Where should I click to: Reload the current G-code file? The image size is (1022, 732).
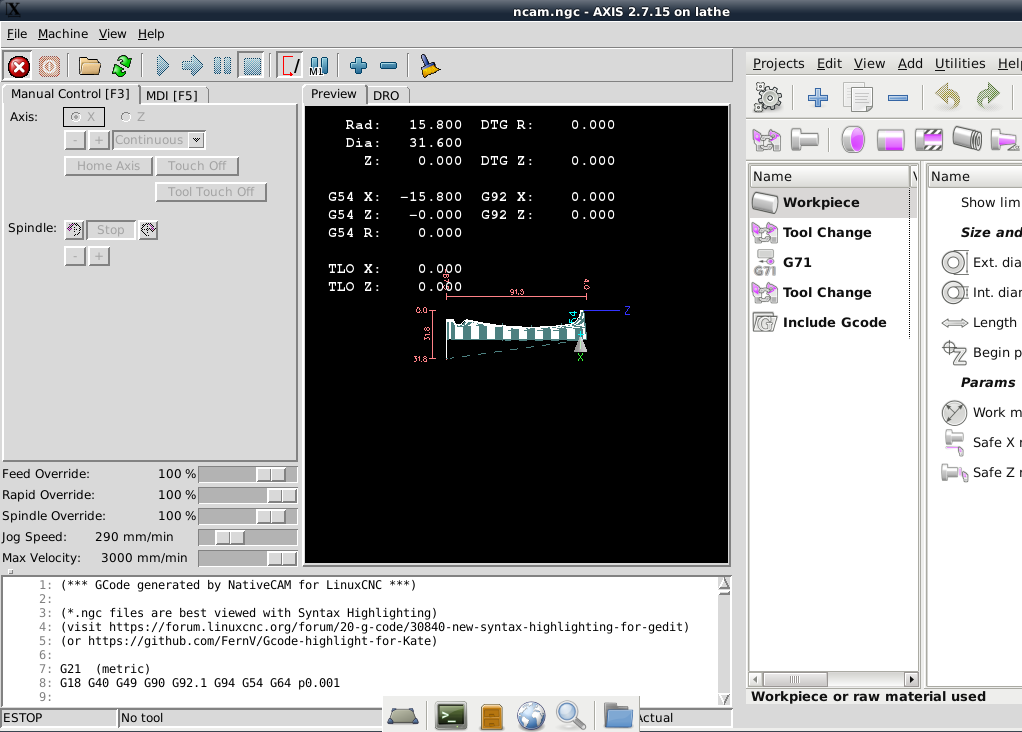coord(122,67)
